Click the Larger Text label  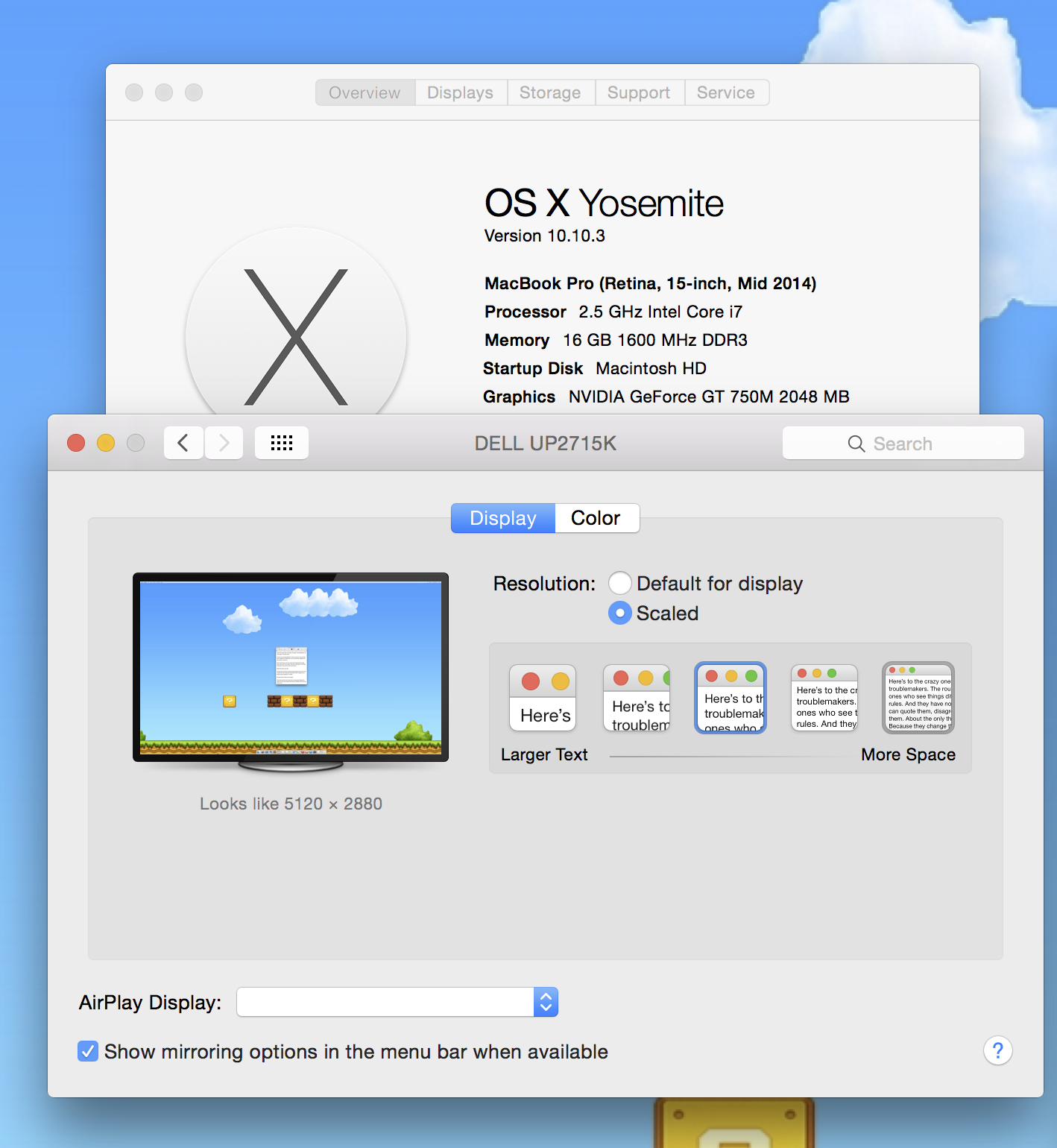(544, 754)
